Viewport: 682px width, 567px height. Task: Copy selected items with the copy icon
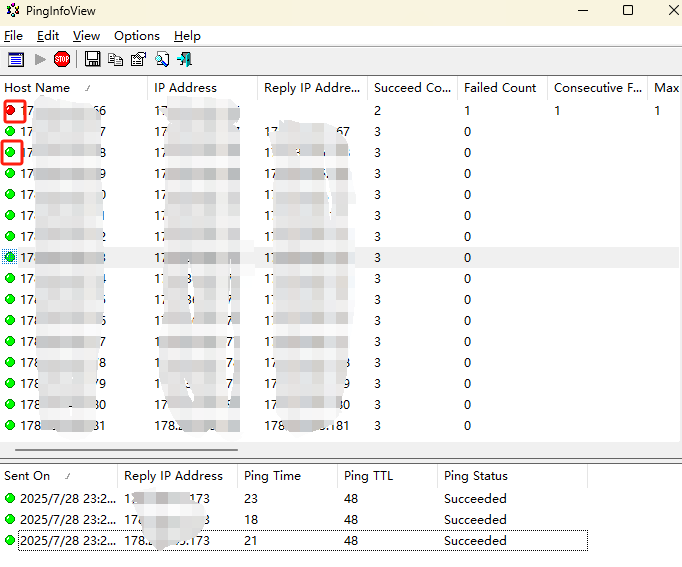(116, 60)
